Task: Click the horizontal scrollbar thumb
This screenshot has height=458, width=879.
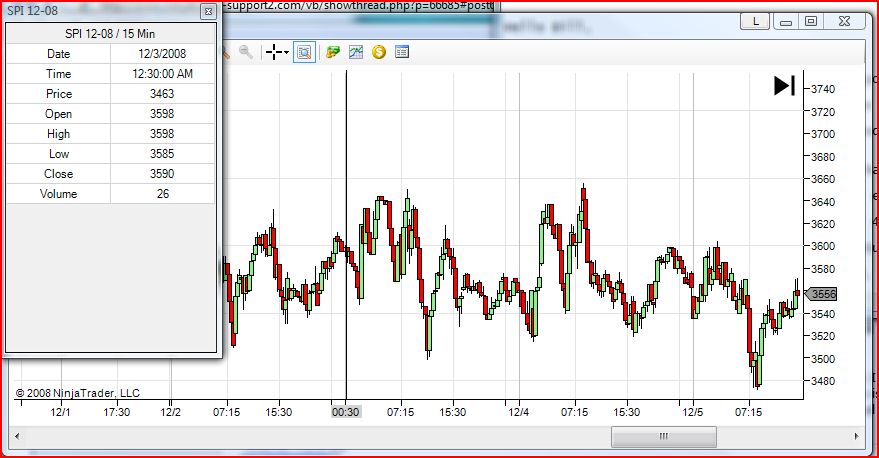Action: (x=663, y=436)
